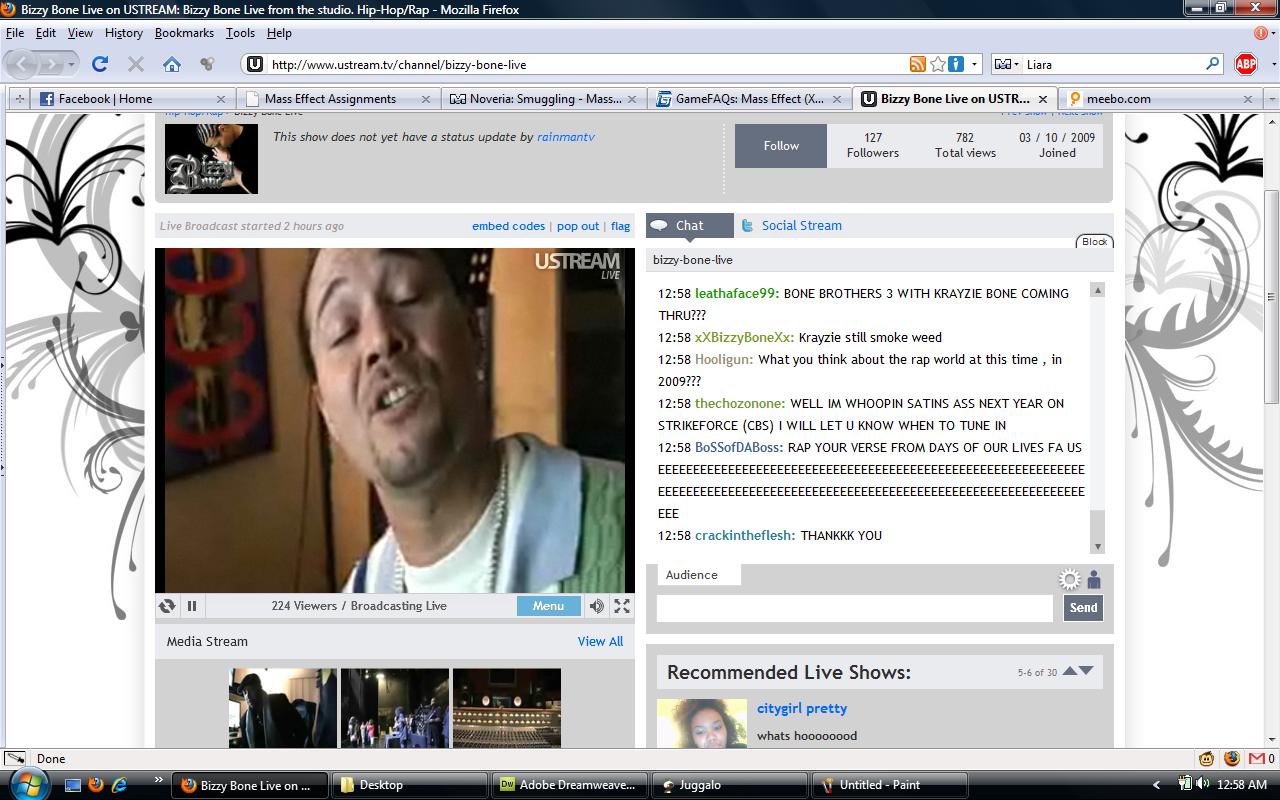1280x800 pixels.
Task: Mute the video player speaker
Action: [x=596, y=606]
